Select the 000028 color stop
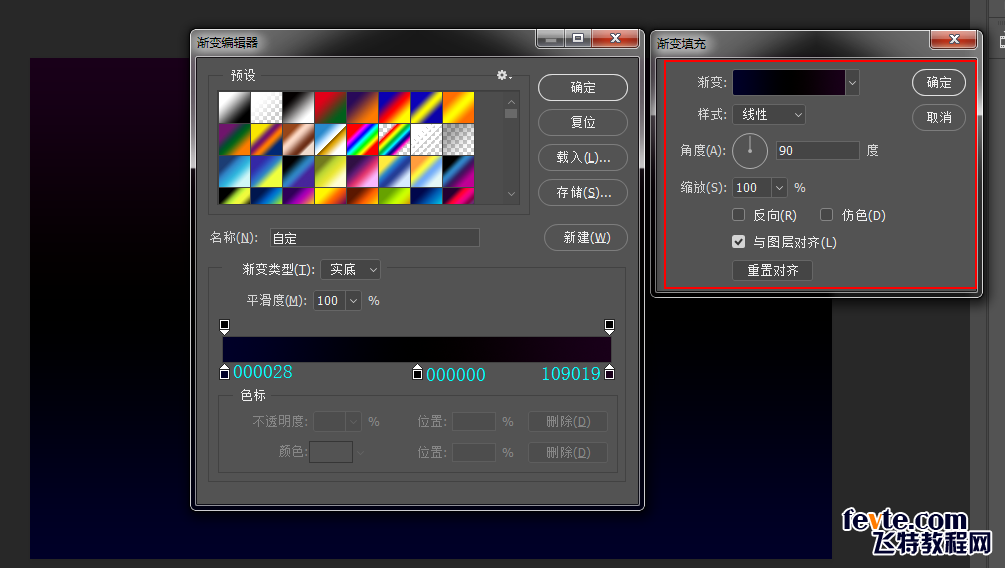 (x=224, y=372)
